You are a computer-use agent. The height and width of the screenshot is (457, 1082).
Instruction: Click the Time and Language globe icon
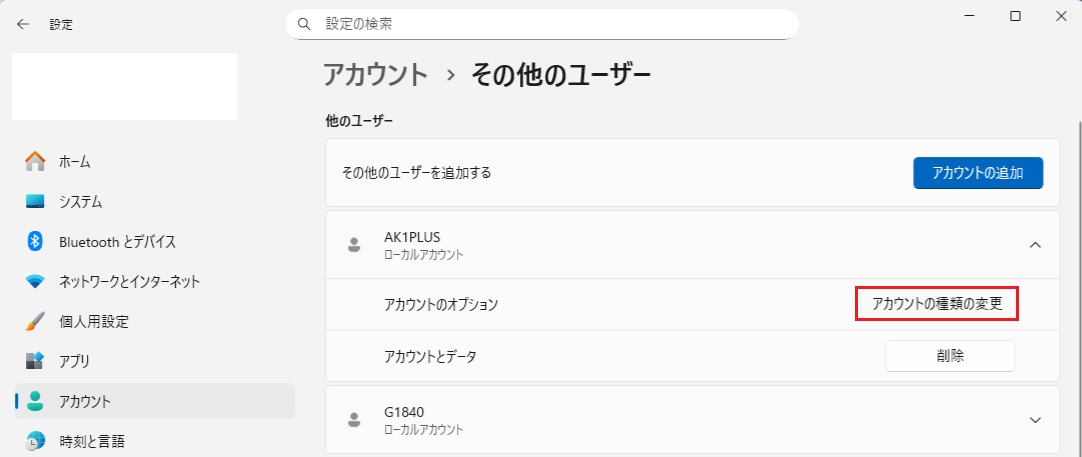pos(35,440)
